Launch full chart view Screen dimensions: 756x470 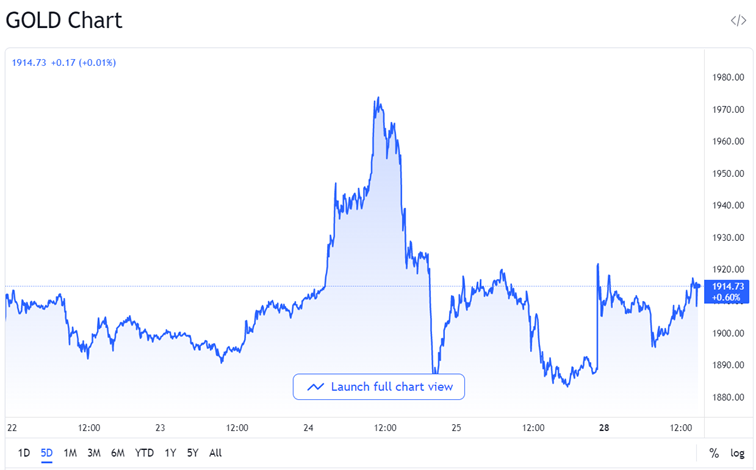tap(379, 387)
